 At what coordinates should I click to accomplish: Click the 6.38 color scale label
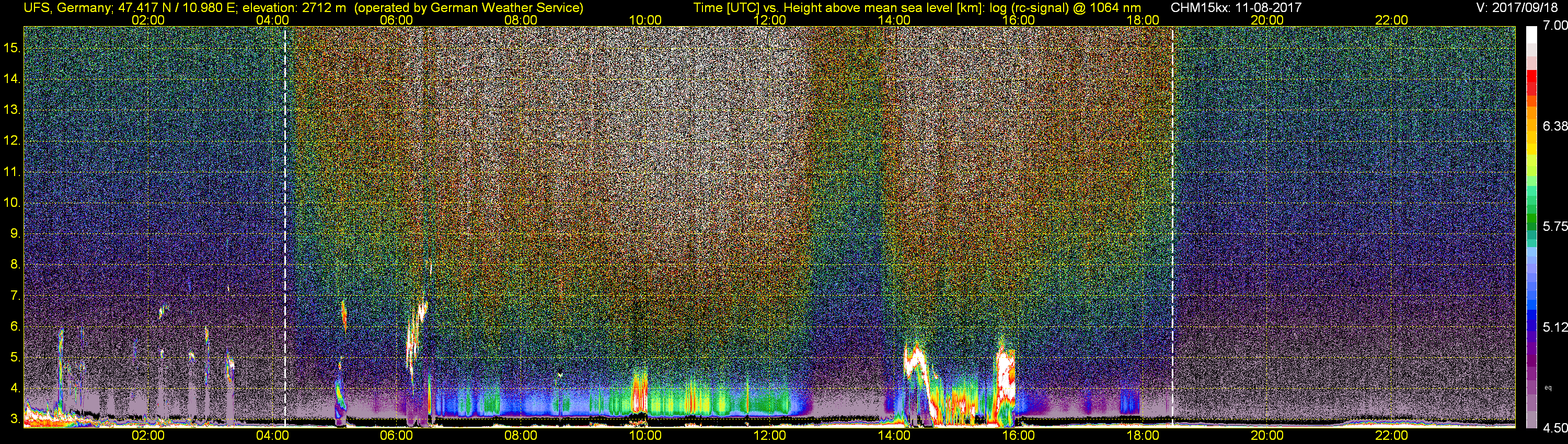tap(1554, 126)
